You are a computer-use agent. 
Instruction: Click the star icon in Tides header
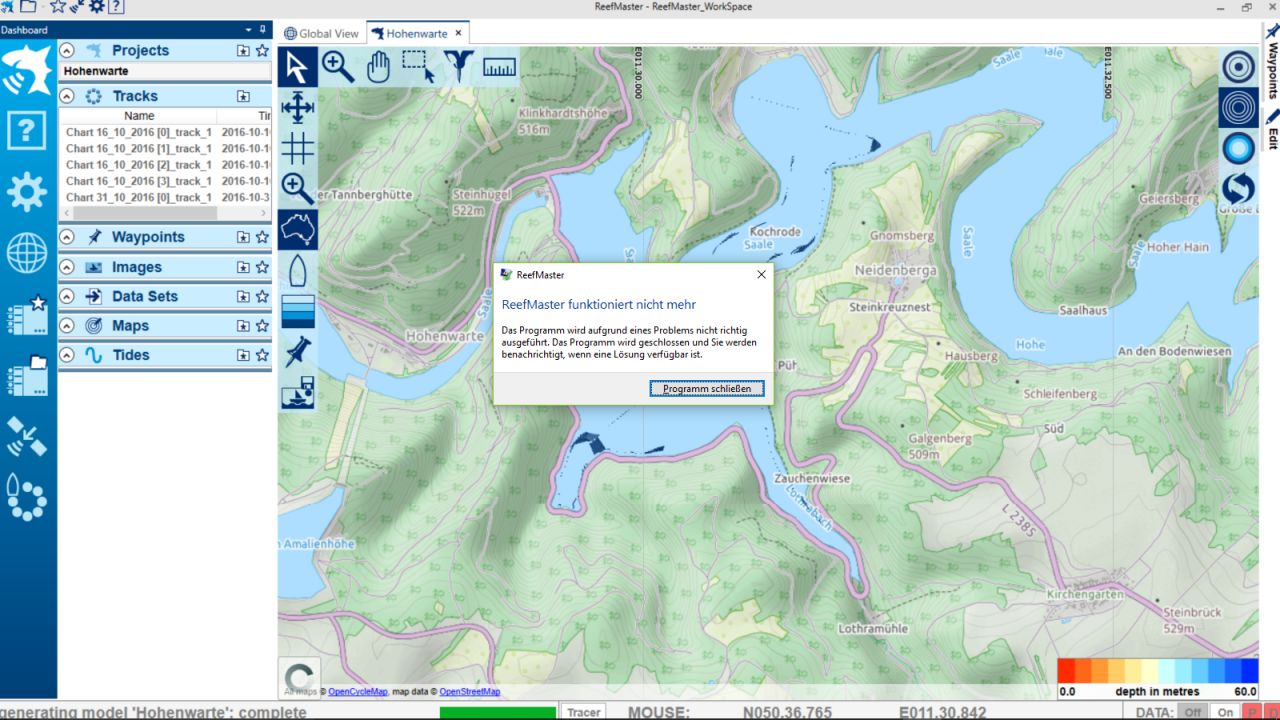[x=262, y=355]
